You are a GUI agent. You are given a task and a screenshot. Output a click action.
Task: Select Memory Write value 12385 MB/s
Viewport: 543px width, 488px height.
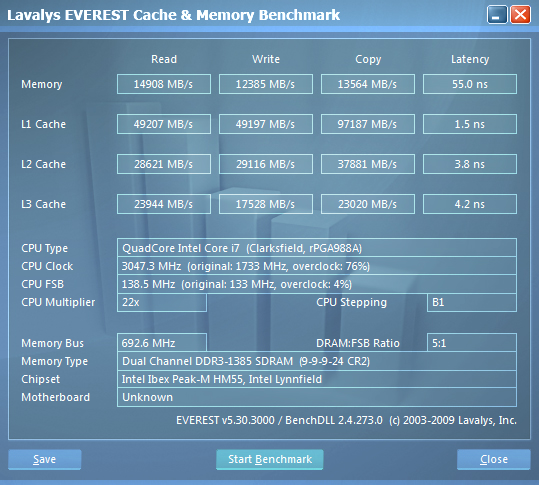[x=266, y=84]
